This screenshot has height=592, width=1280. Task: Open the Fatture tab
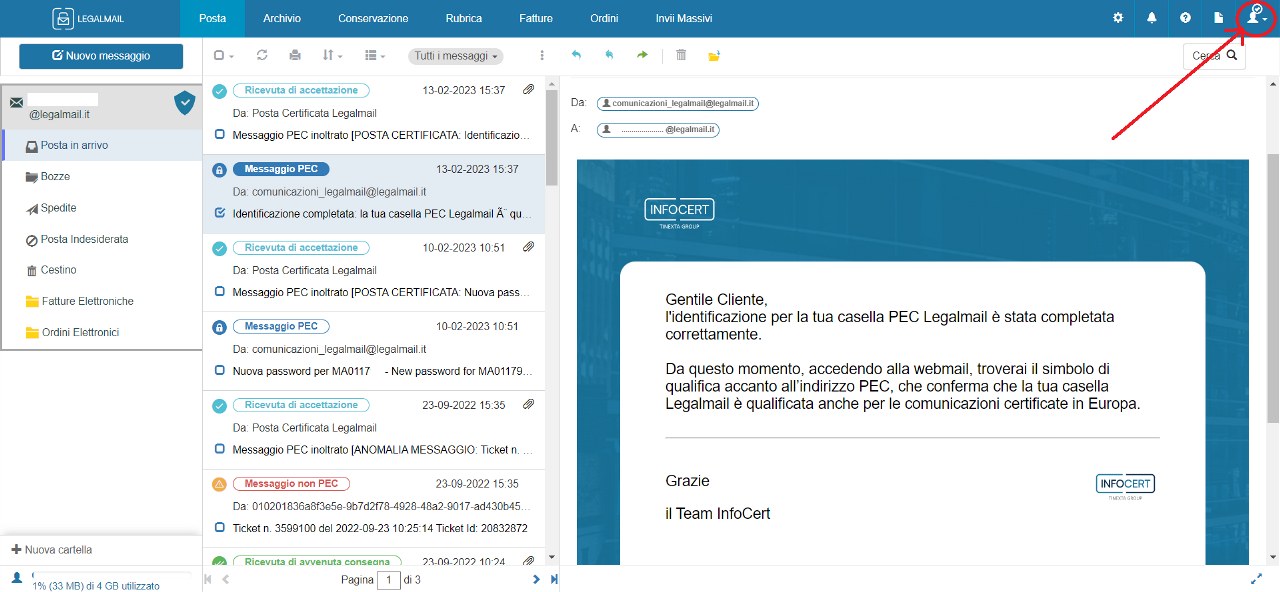(536, 18)
